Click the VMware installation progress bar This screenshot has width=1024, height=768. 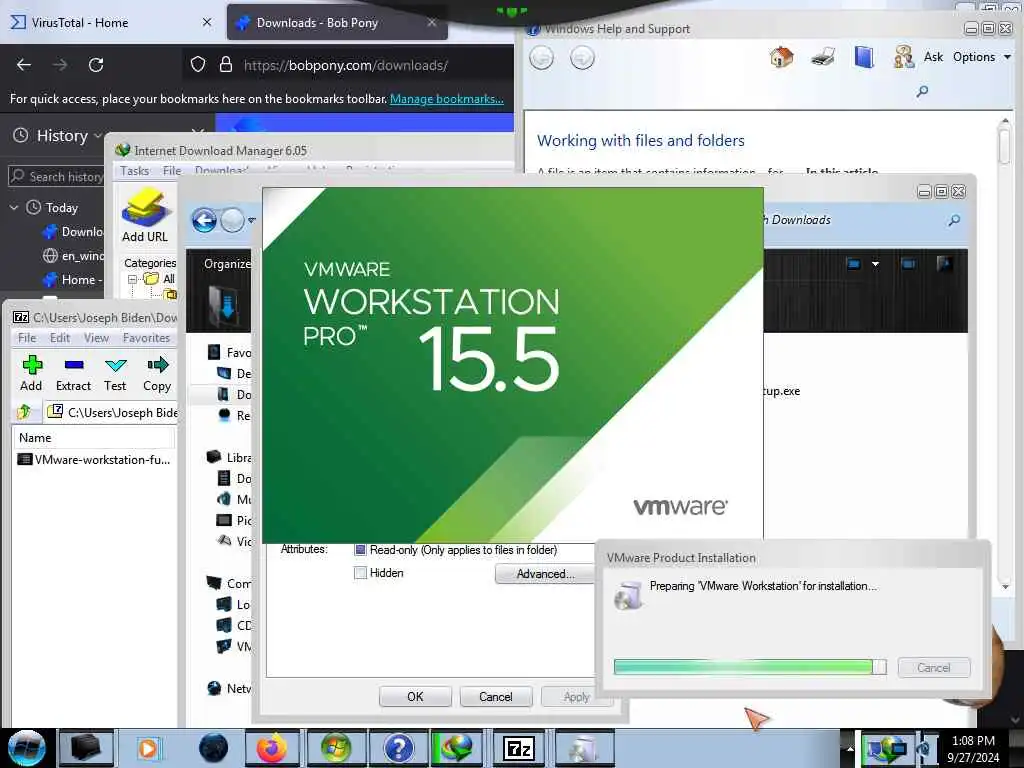click(x=750, y=667)
